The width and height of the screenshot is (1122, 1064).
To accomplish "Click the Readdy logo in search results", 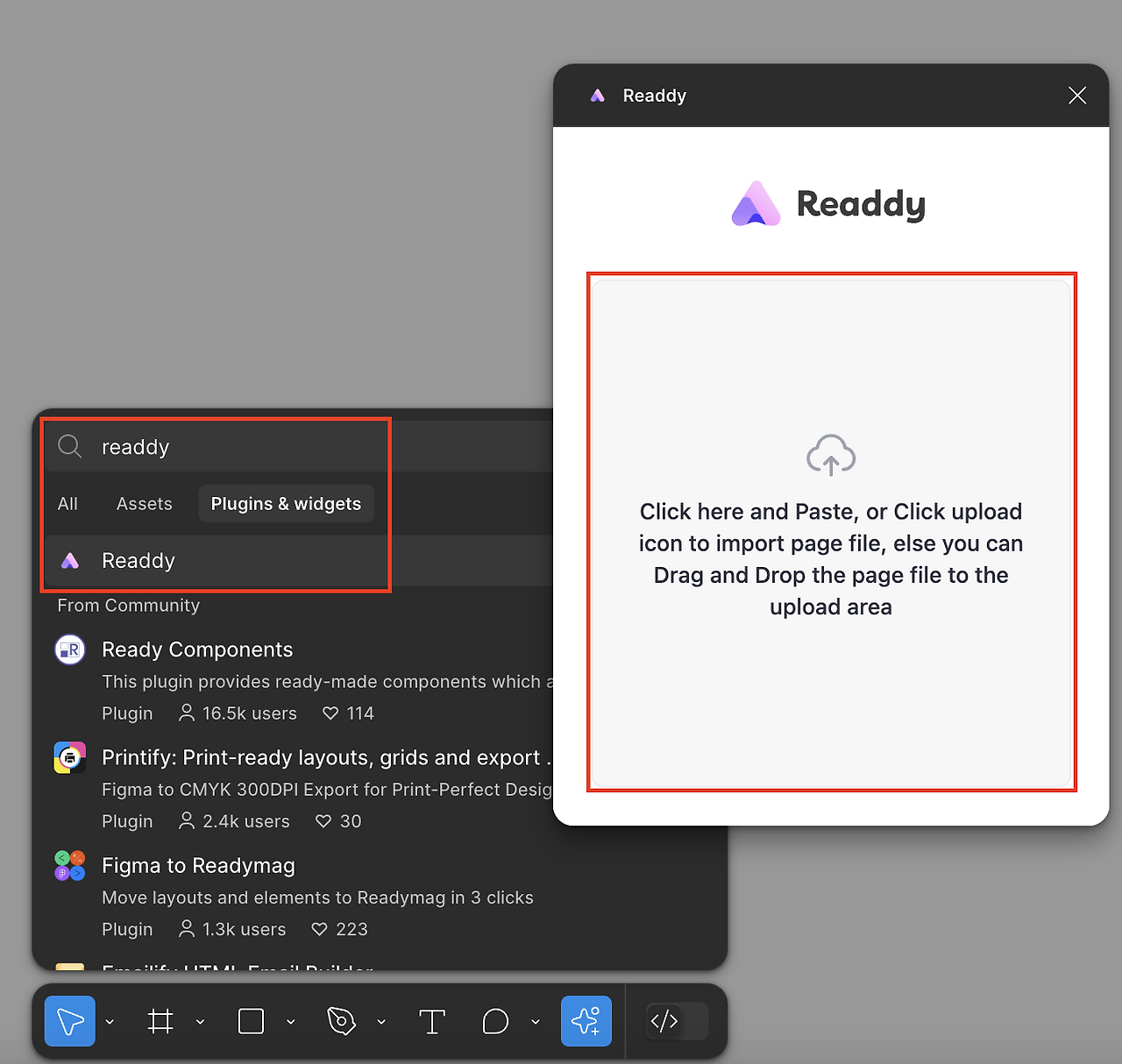I will pyautogui.click(x=70, y=561).
